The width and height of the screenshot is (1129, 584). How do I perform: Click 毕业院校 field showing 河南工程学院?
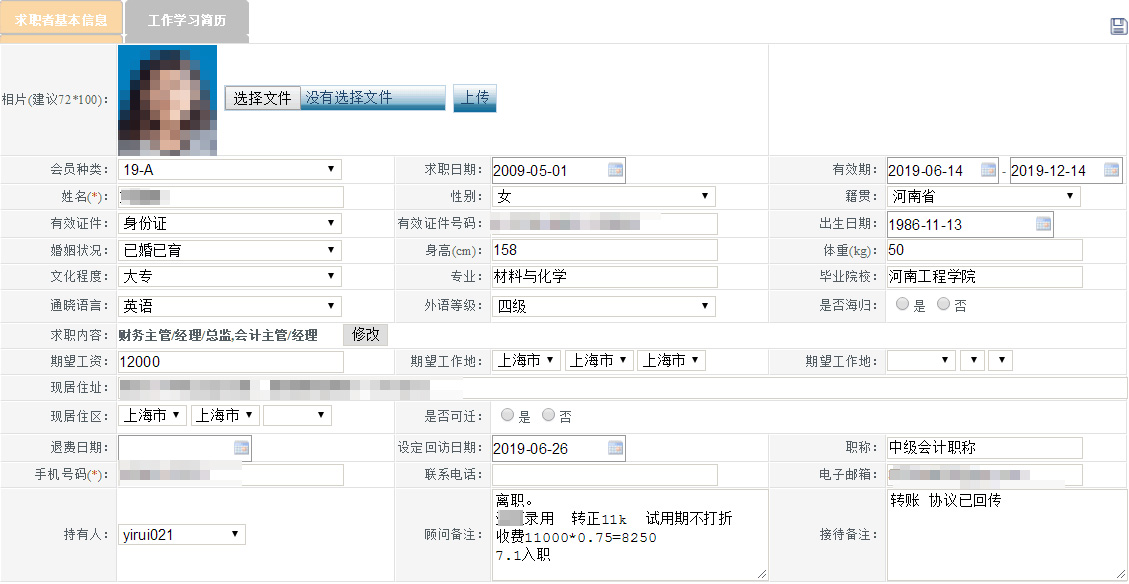click(x=984, y=277)
